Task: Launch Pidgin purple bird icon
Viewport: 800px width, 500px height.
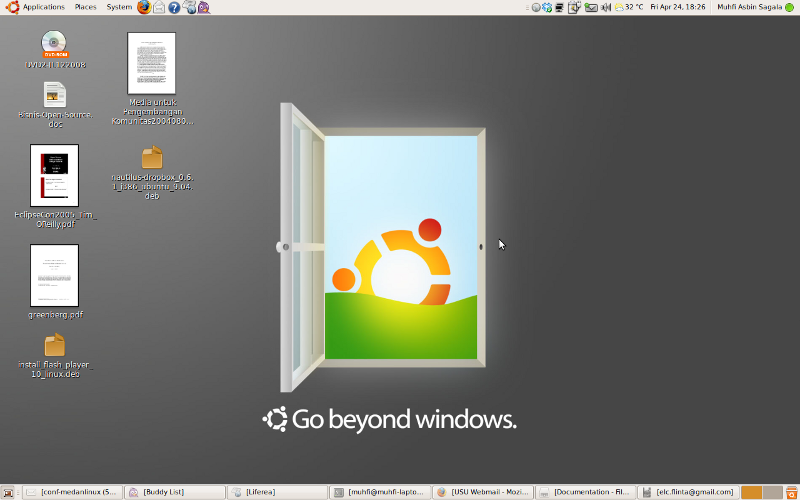Action: click(x=204, y=7)
